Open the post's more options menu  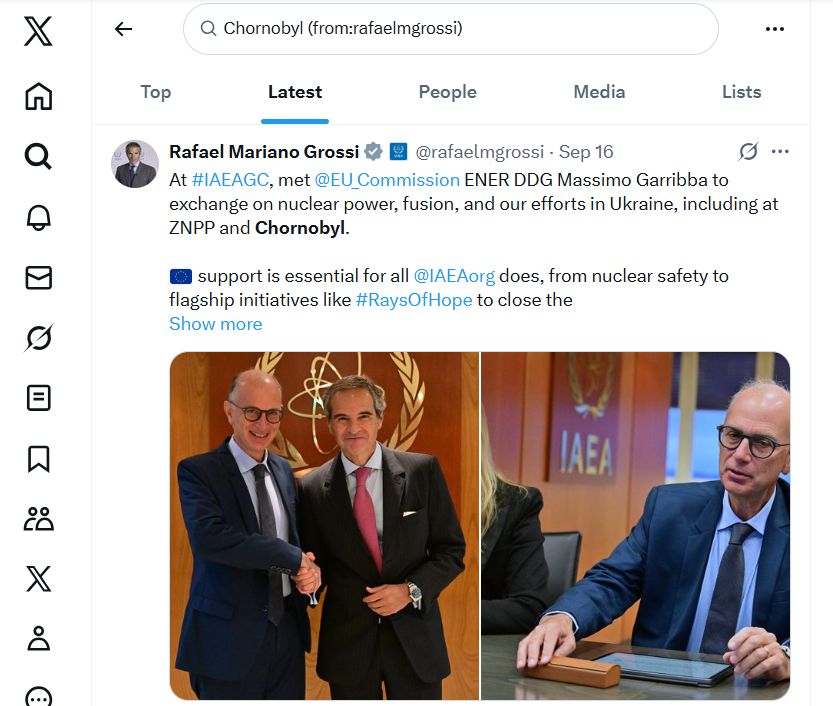(781, 152)
